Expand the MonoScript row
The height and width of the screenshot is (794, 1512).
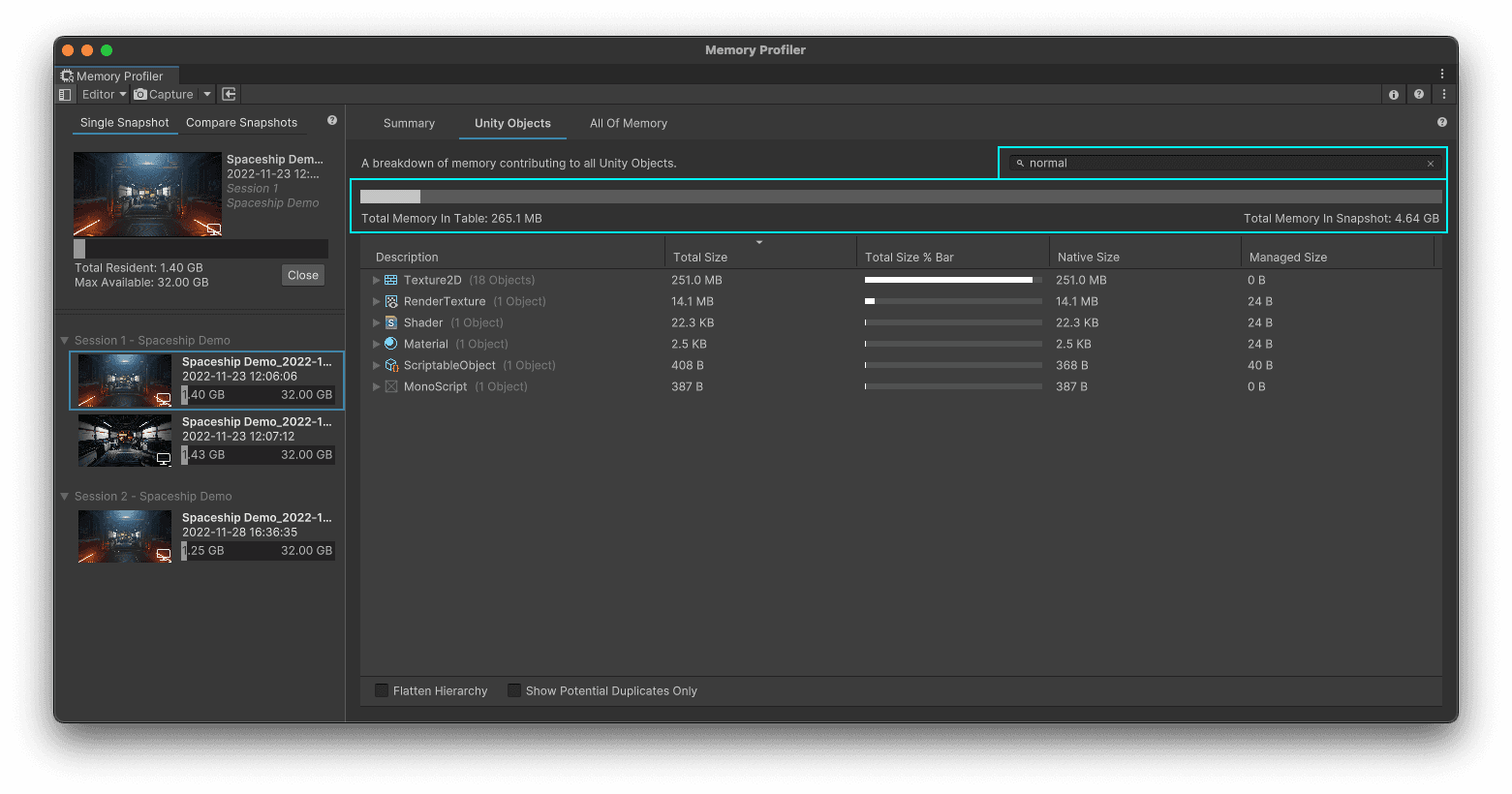377,386
